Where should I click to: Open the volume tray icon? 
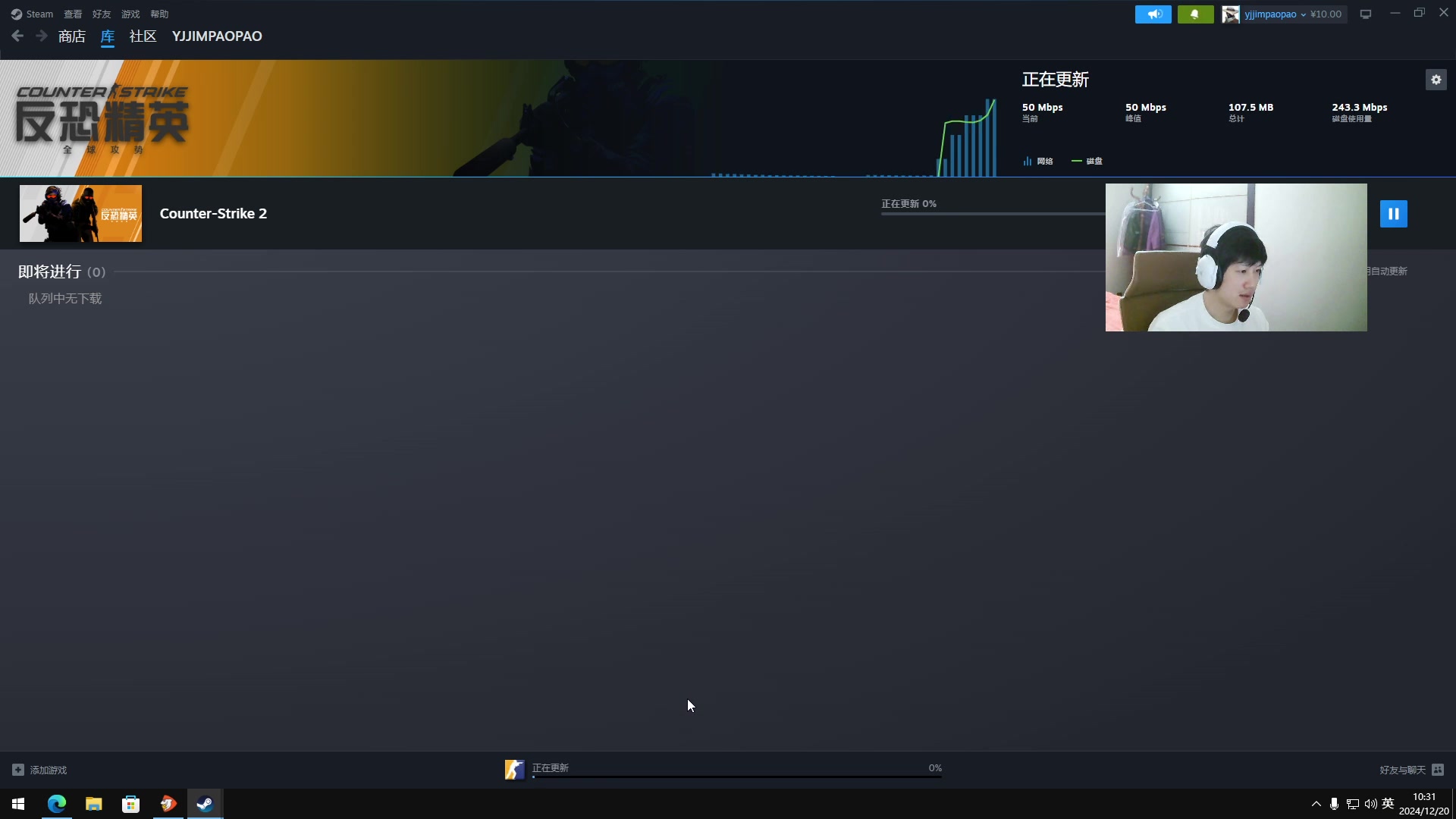[x=1370, y=804]
